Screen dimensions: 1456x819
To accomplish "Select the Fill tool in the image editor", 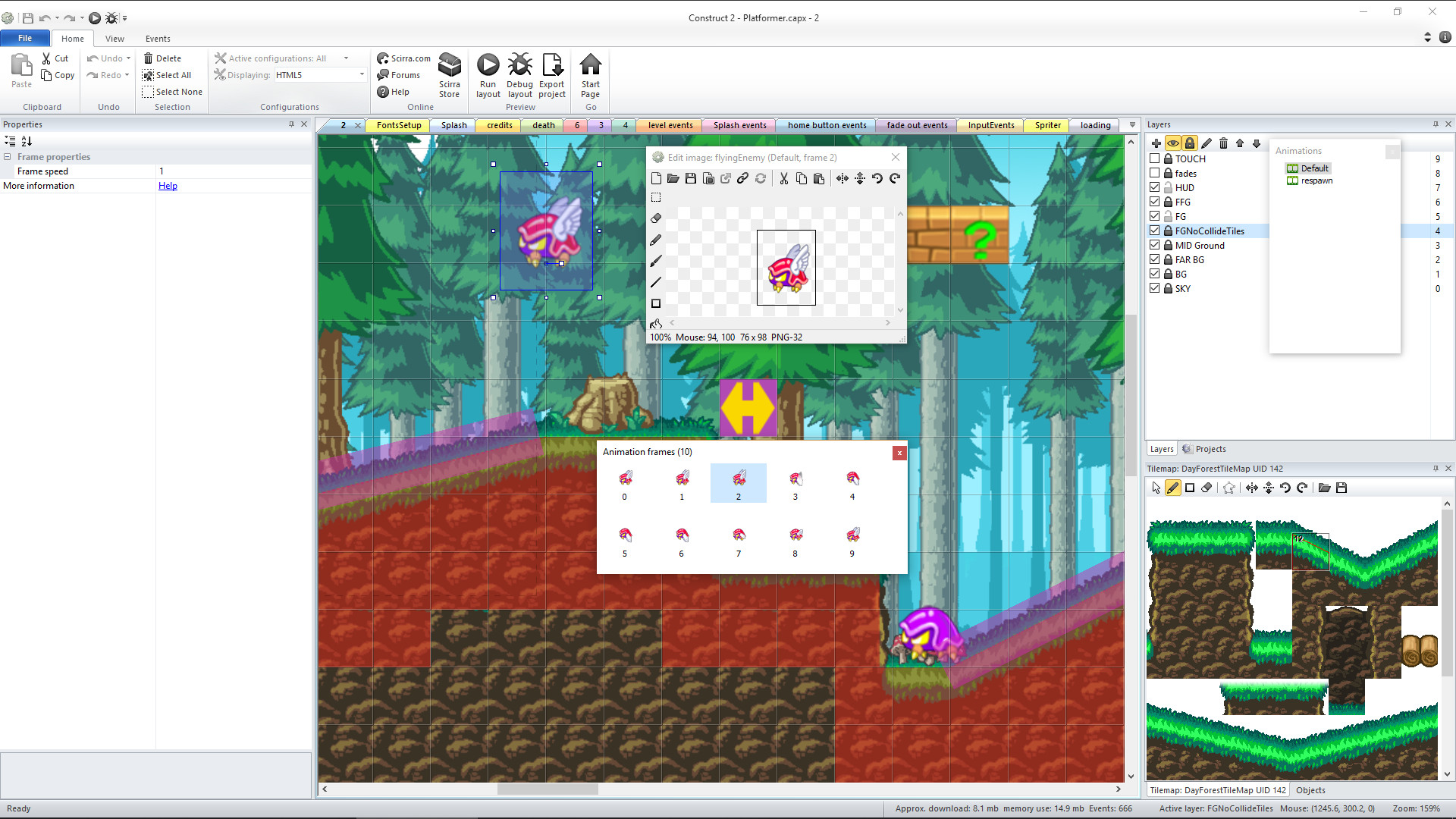I will point(656,324).
